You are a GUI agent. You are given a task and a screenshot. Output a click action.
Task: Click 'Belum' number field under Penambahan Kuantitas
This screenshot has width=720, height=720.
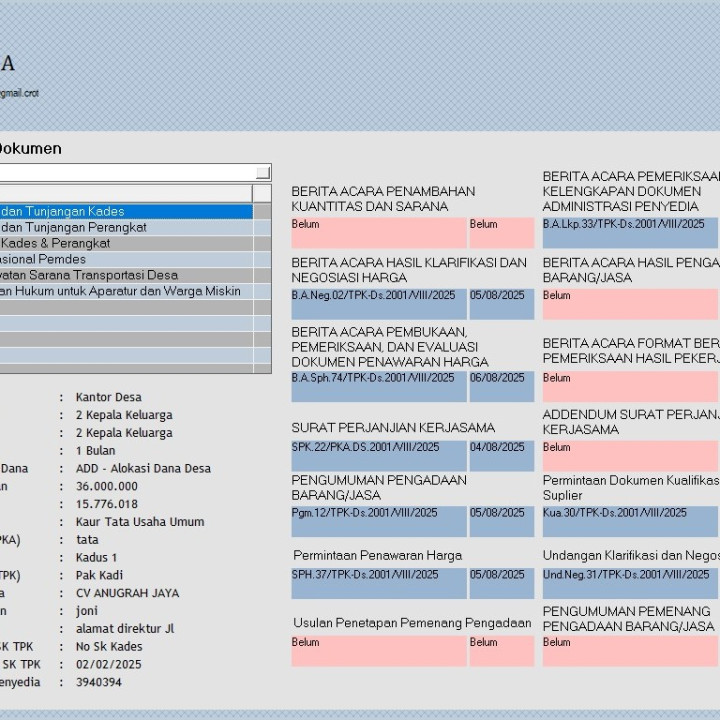click(x=378, y=232)
